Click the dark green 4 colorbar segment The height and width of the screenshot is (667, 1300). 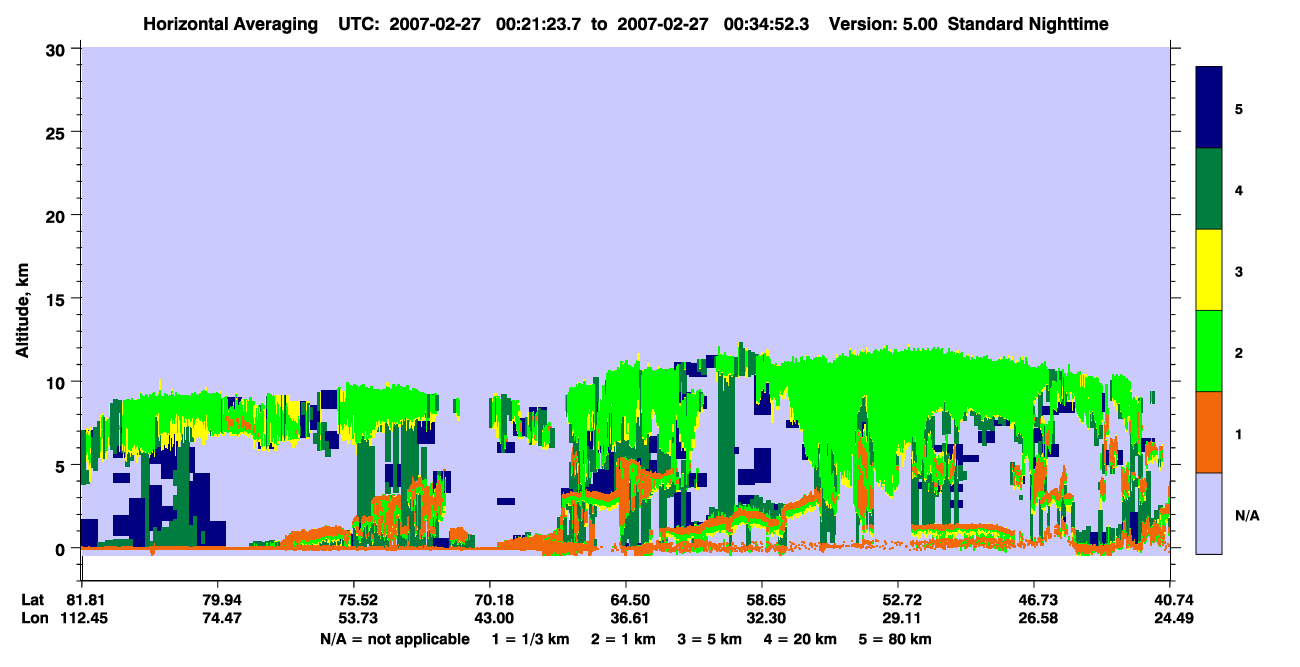click(1209, 189)
